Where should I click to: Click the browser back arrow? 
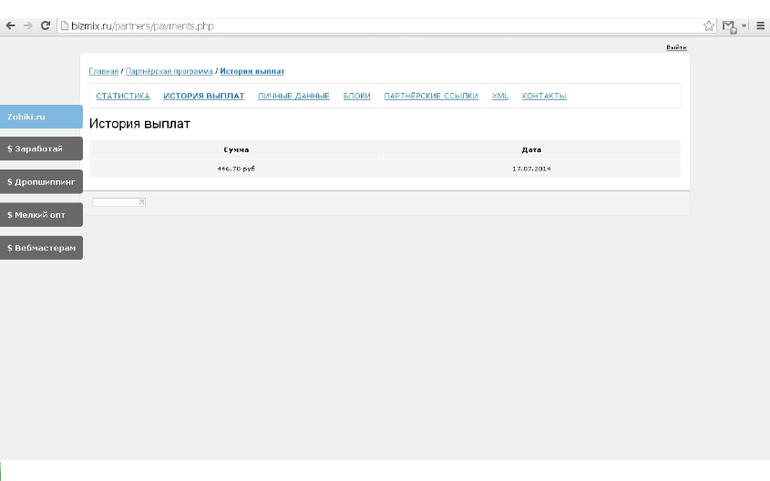tap(10, 26)
